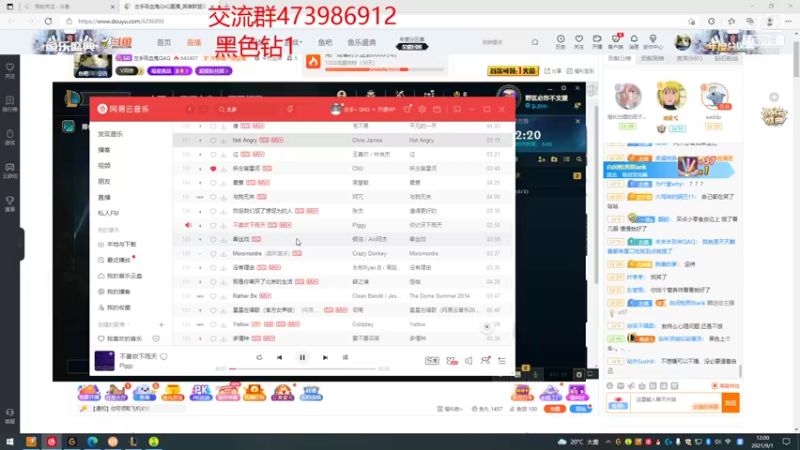
Task: Open 我的音乐云盘 in the sidebar
Action: [124, 276]
